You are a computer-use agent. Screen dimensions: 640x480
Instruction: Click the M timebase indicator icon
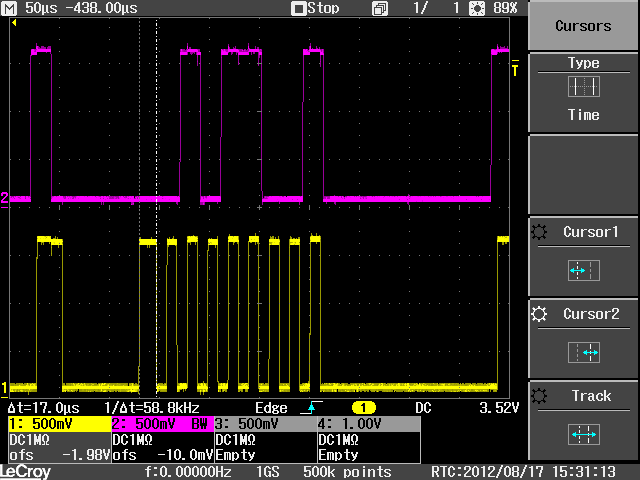click(9, 8)
